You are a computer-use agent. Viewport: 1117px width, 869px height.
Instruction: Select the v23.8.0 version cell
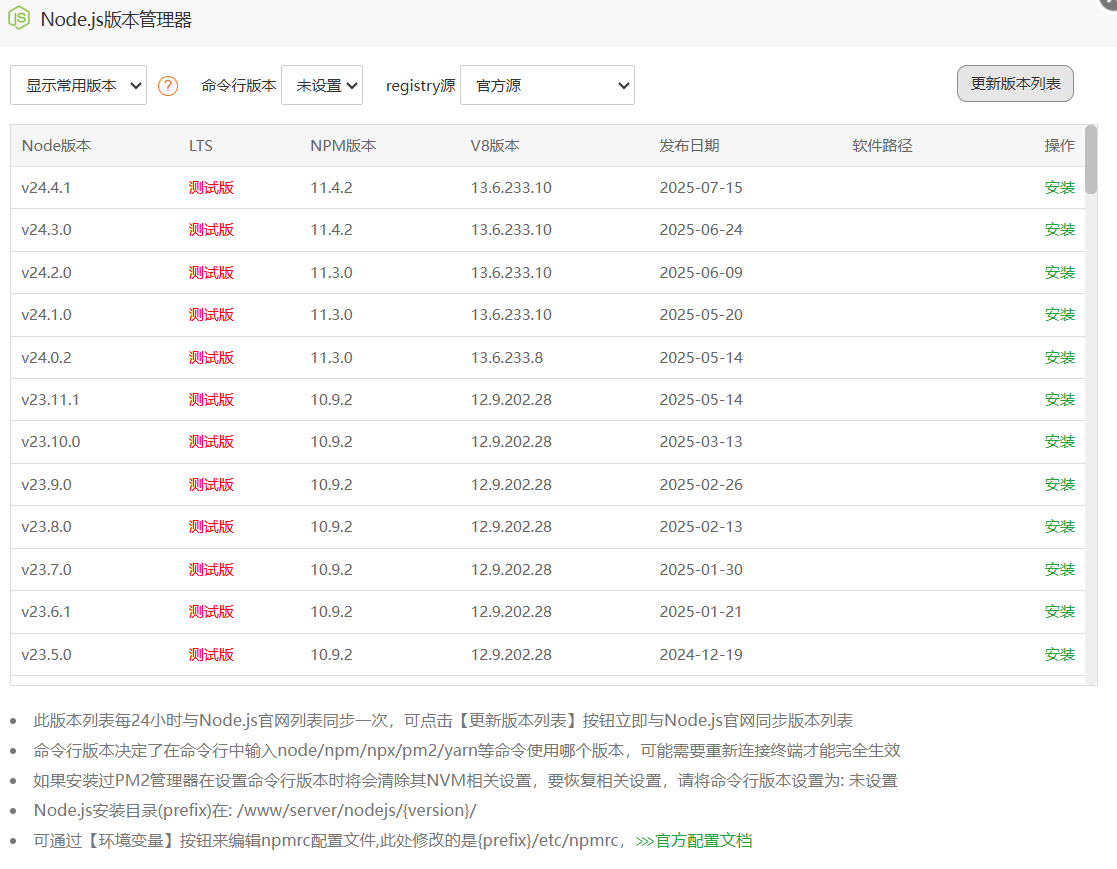click(x=46, y=526)
